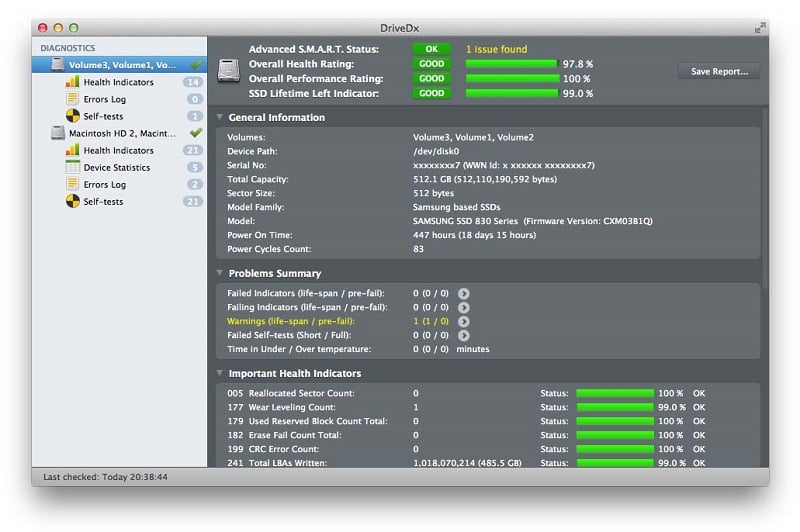Click the device path /dev/disk0
Viewport: 800px width, 532px height.
pyautogui.click(x=436, y=151)
